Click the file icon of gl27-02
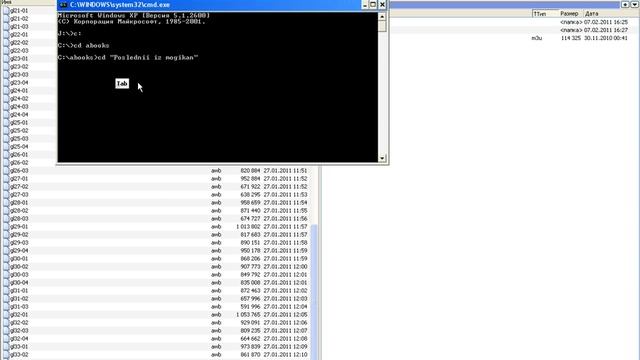The image size is (640, 360). 6,187
